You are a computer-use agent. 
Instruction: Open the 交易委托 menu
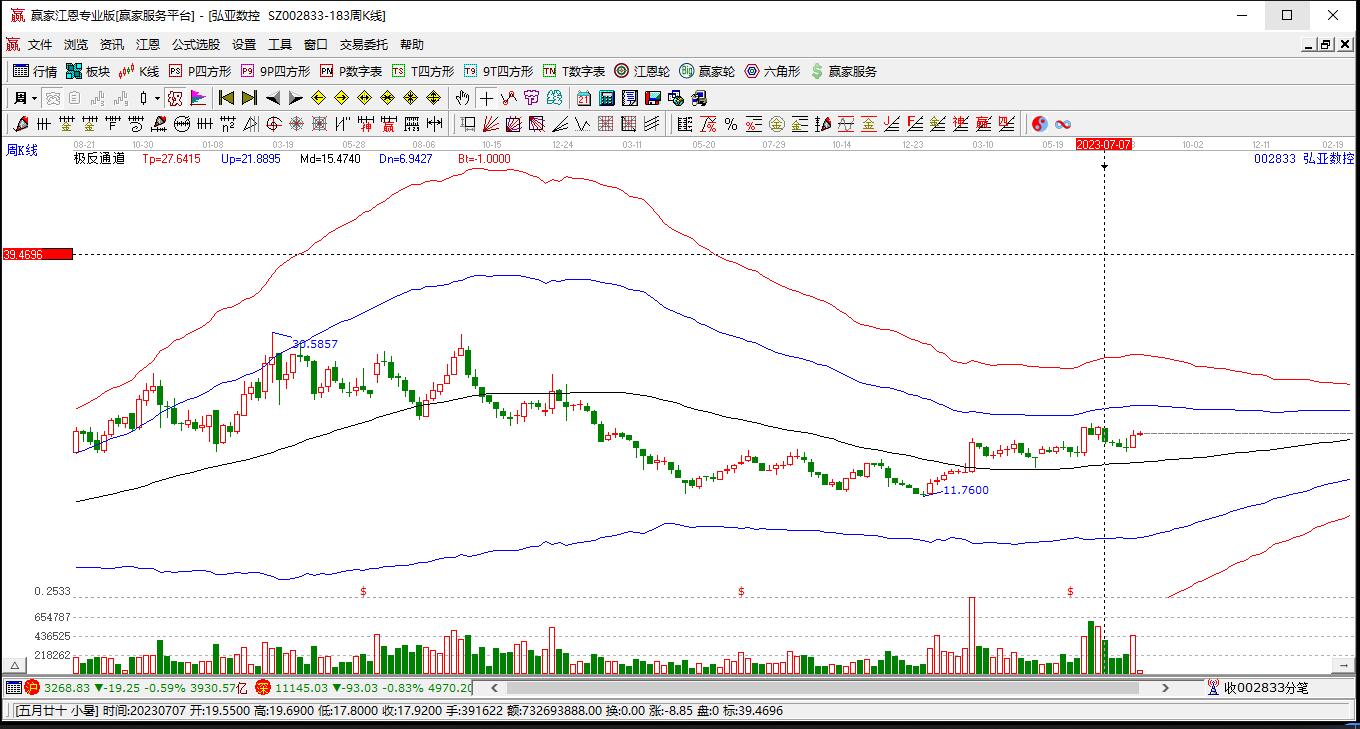point(364,45)
